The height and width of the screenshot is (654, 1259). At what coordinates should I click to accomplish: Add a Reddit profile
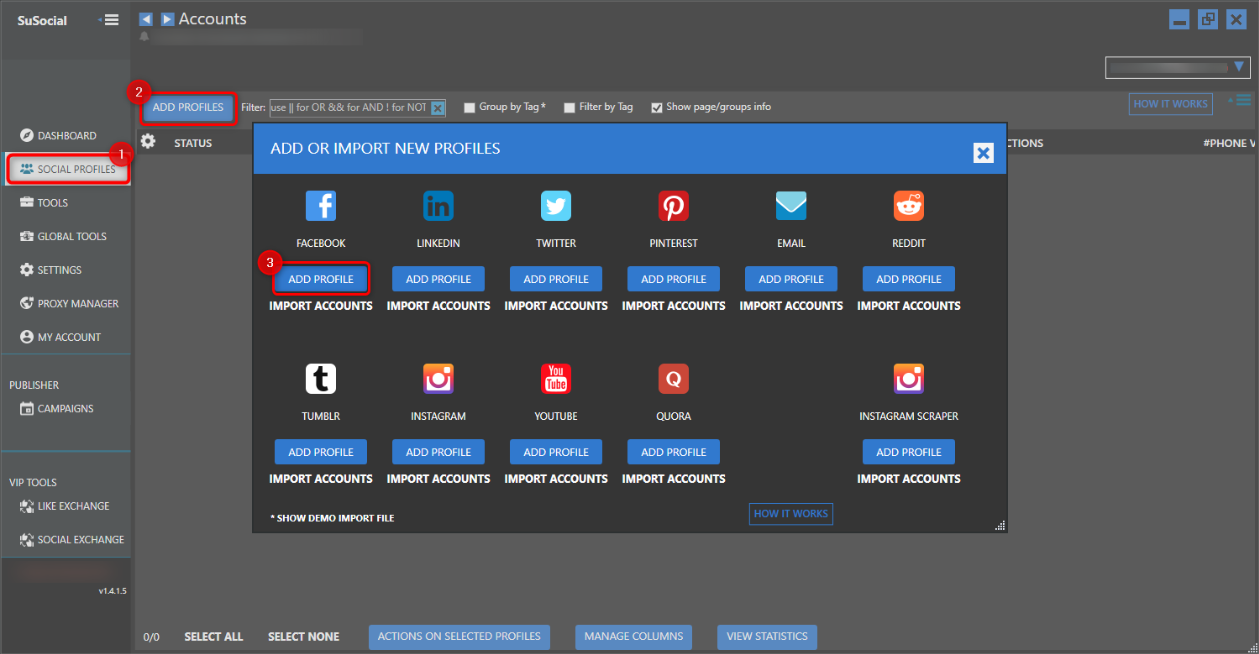click(x=909, y=279)
